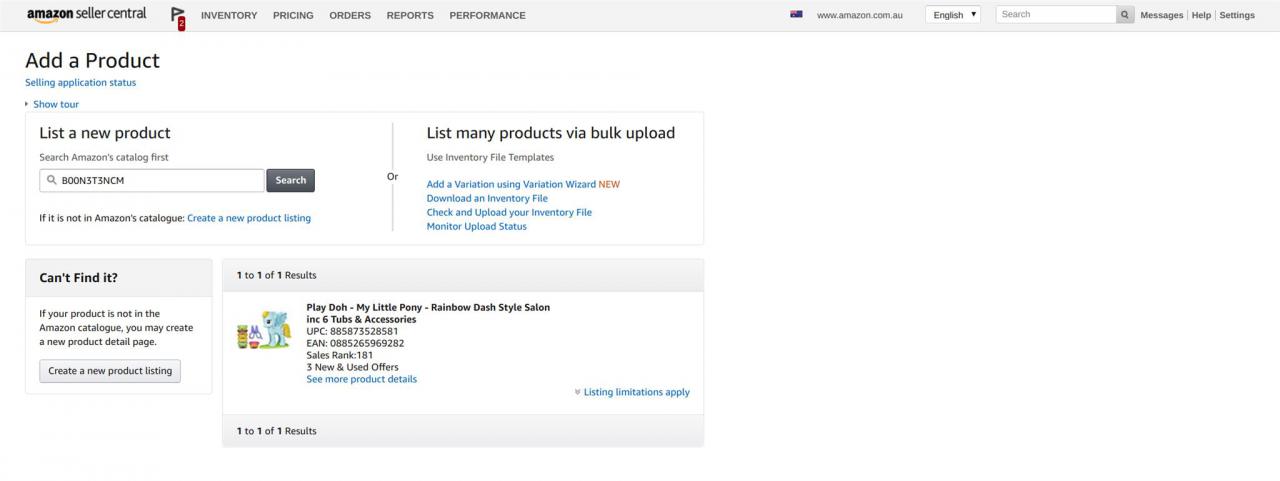This screenshot has height=481, width=1280.
Task: Open the ORDERS menu
Action: pos(350,16)
